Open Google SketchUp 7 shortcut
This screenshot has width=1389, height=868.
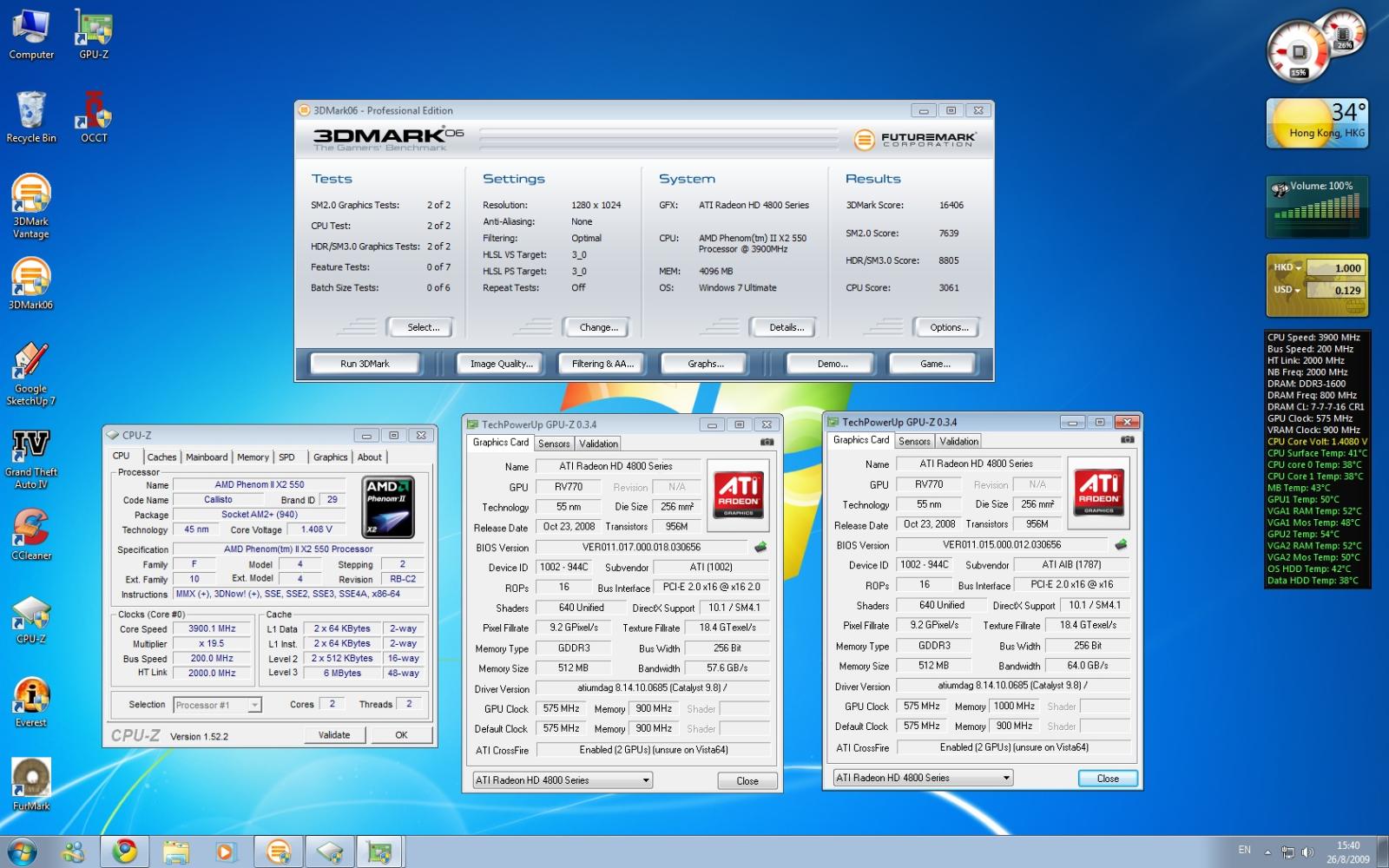pyautogui.click(x=31, y=374)
